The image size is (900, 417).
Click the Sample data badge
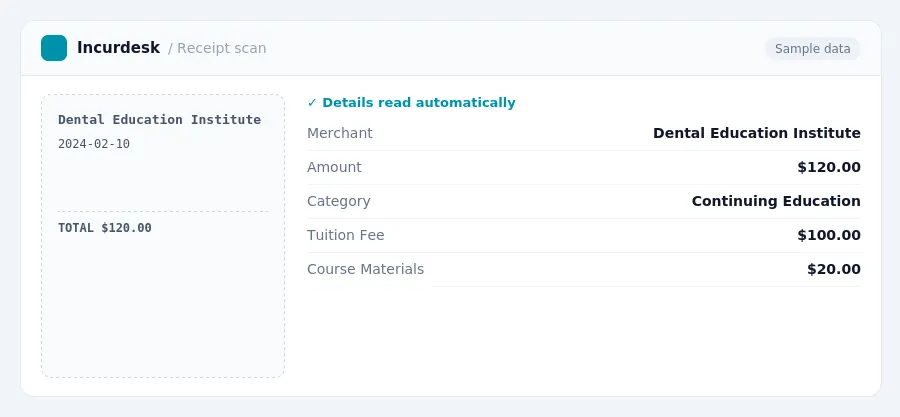[812, 49]
